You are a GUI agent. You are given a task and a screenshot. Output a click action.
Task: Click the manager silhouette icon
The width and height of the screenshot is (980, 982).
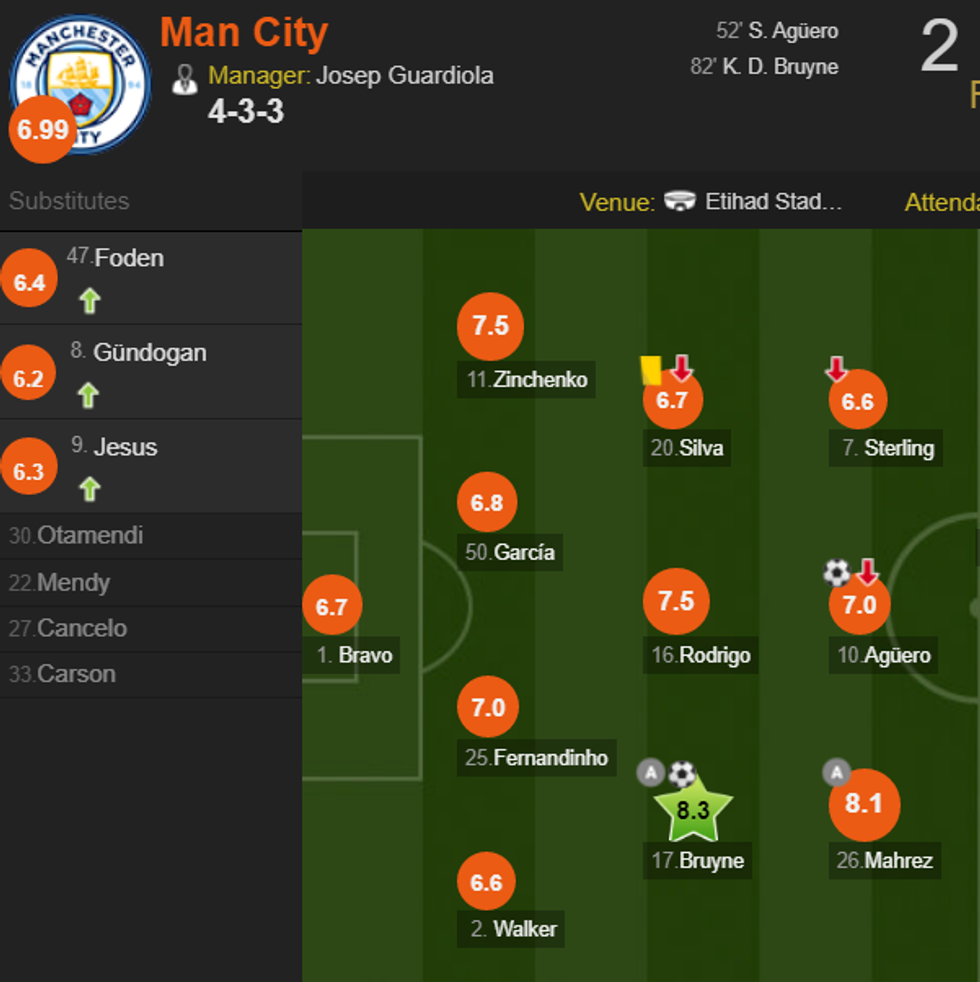point(185,79)
